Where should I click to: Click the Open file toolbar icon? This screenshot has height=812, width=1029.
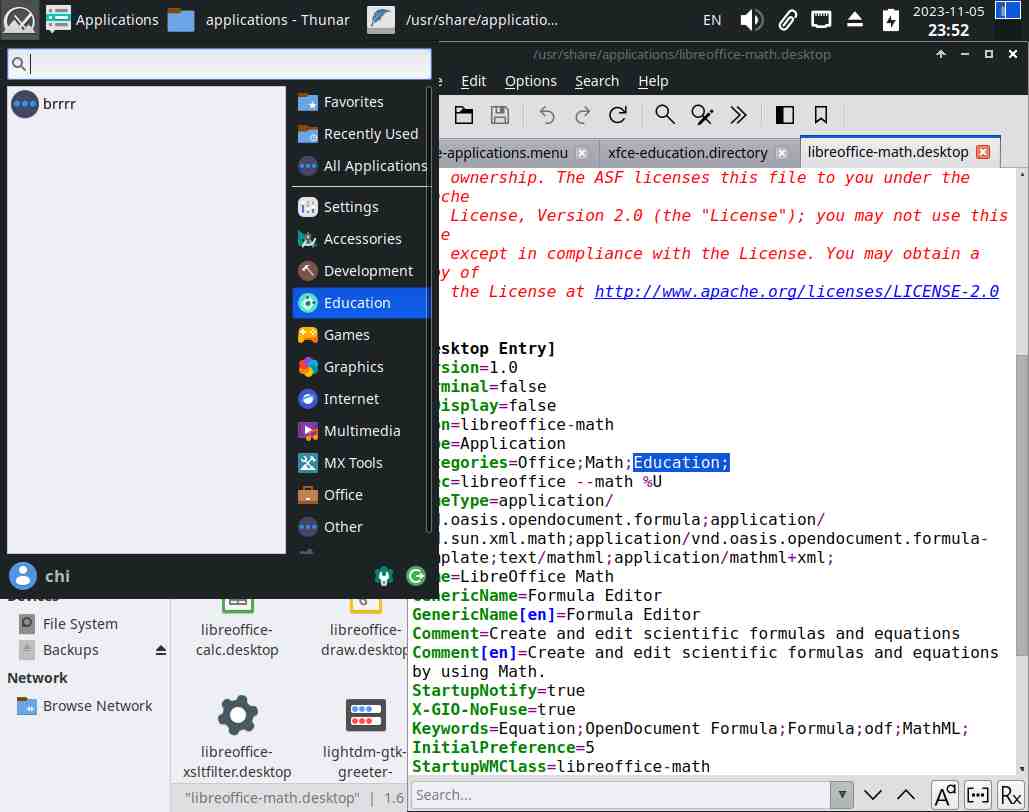click(464, 115)
